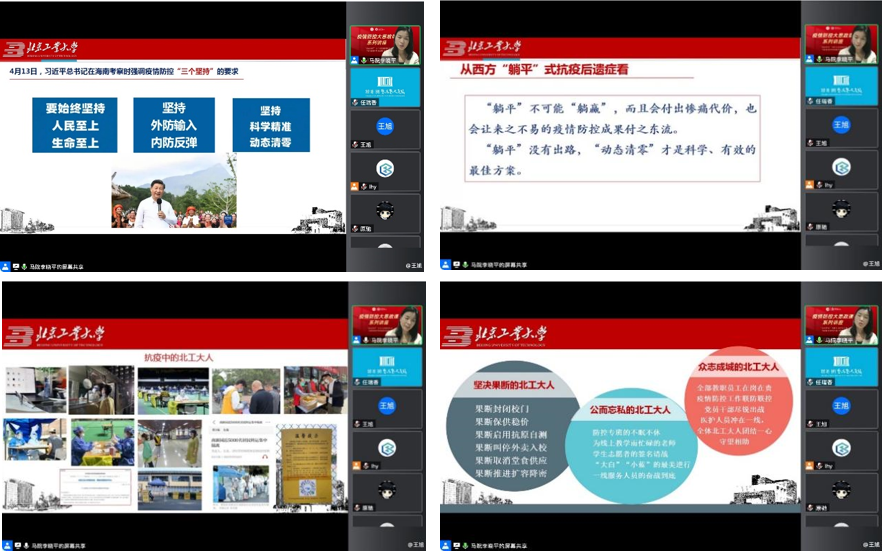This screenshot has height=551, width=882.
Task: Click the microphone icon next to 任瑞香 beside the 三个坚持 slide
Action: (354, 102)
